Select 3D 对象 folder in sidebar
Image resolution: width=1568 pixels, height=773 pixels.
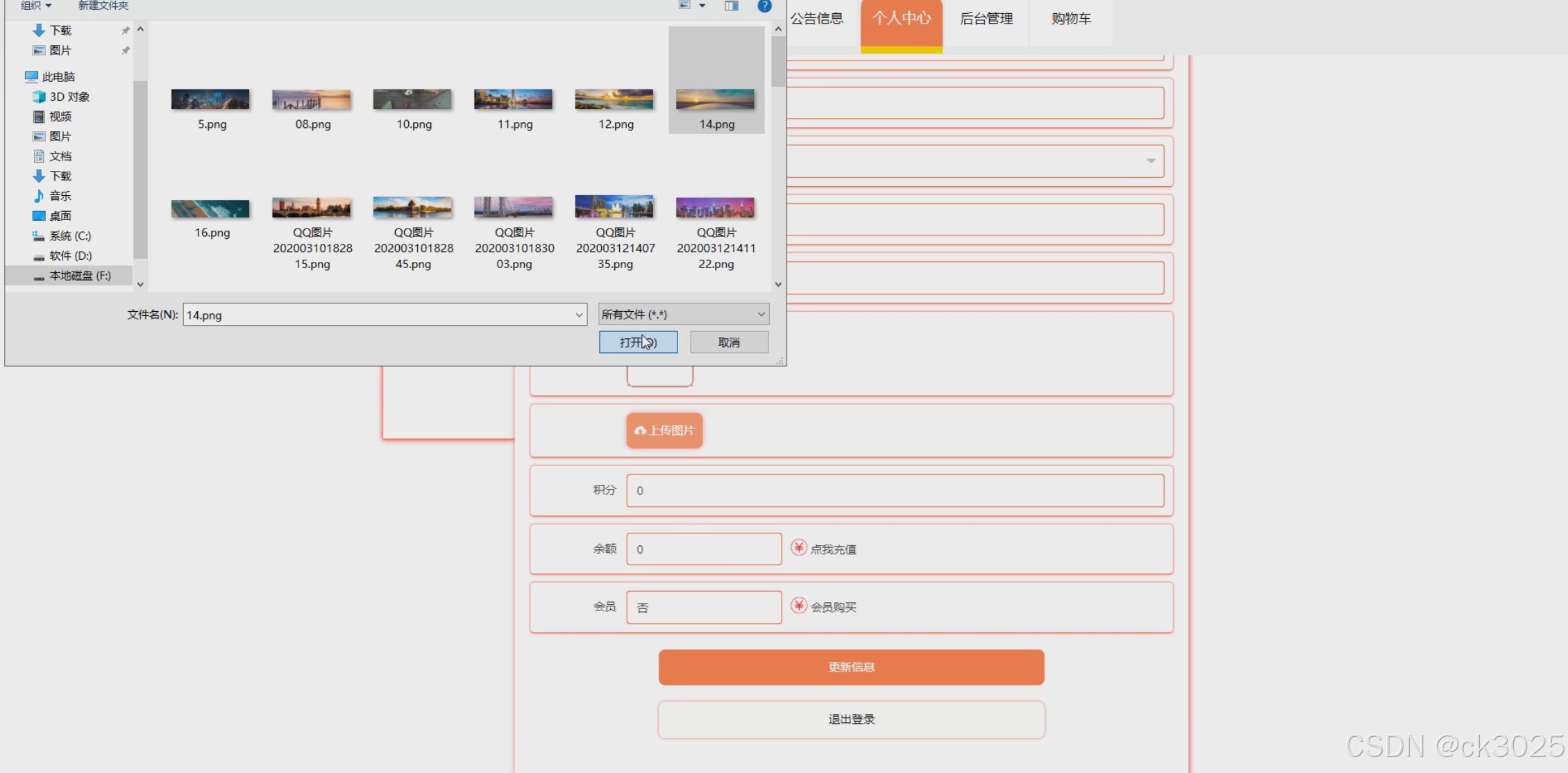[69, 97]
